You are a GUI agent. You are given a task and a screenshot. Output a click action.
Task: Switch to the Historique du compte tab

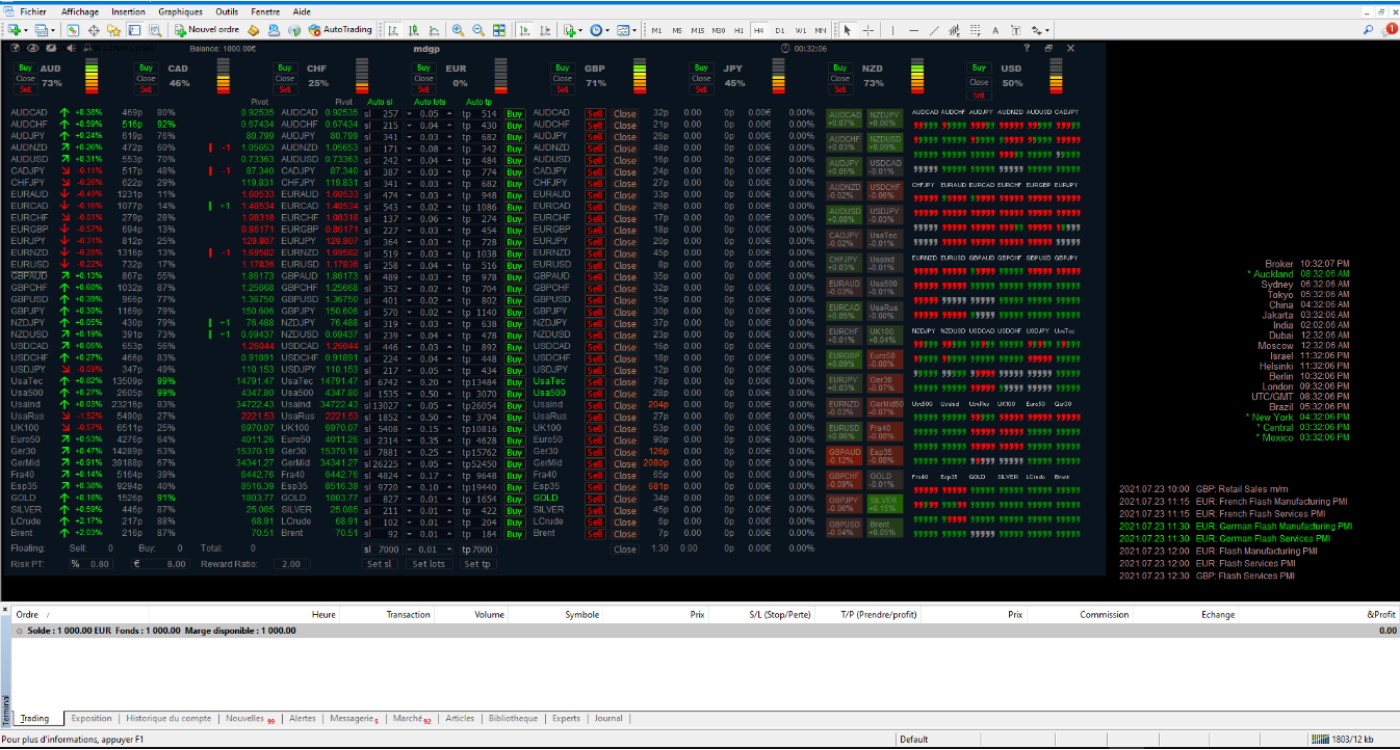[x=168, y=718]
